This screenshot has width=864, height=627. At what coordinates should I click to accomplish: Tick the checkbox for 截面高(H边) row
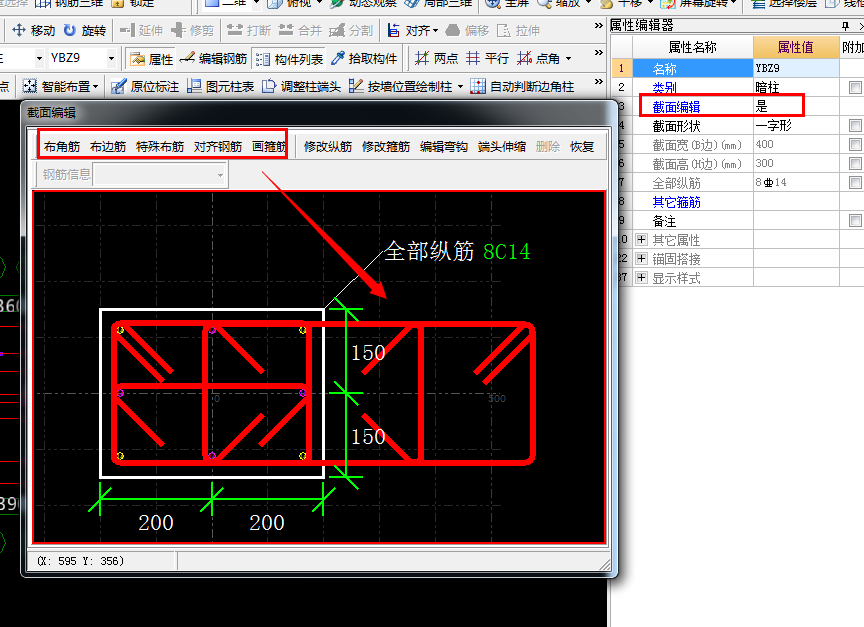click(x=855, y=164)
